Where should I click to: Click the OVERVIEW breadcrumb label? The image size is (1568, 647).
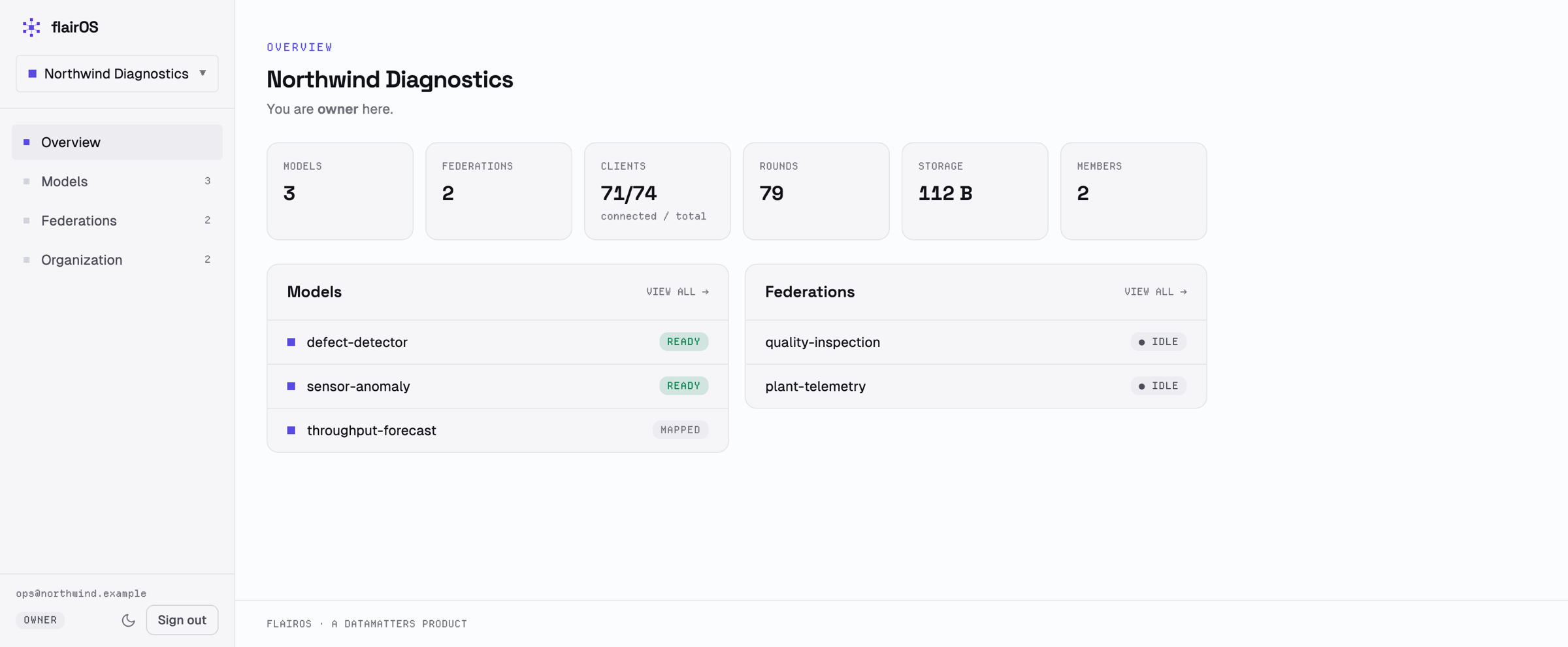pyautogui.click(x=300, y=47)
